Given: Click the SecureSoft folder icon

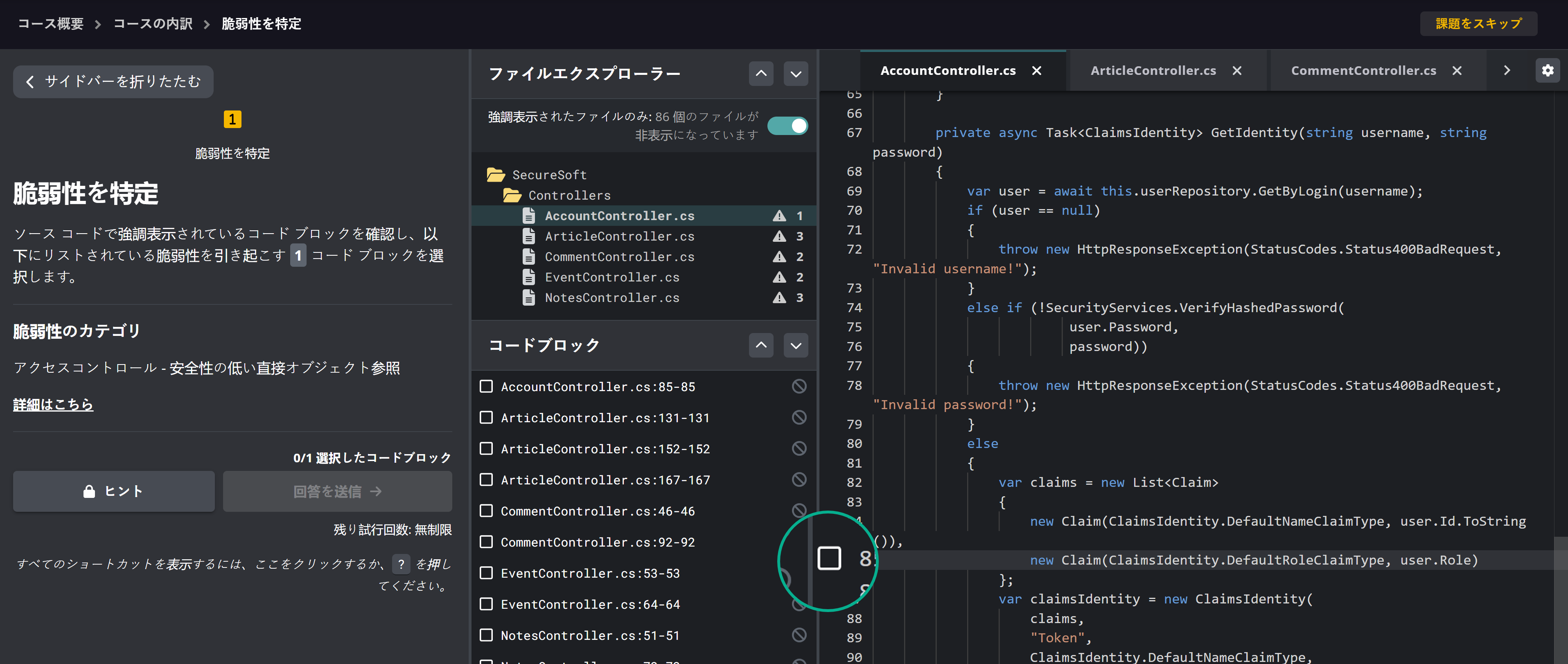Looking at the screenshot, I should (x=496, y=175).
